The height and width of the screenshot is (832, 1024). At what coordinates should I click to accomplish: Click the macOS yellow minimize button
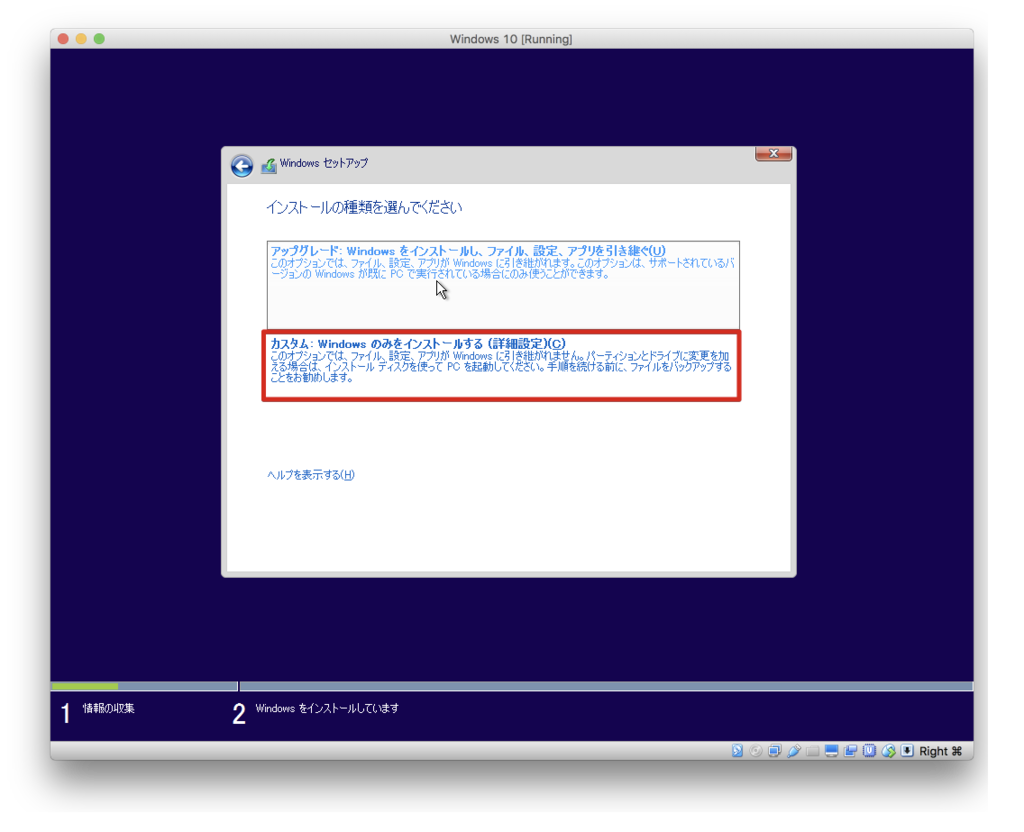(81, 39)
